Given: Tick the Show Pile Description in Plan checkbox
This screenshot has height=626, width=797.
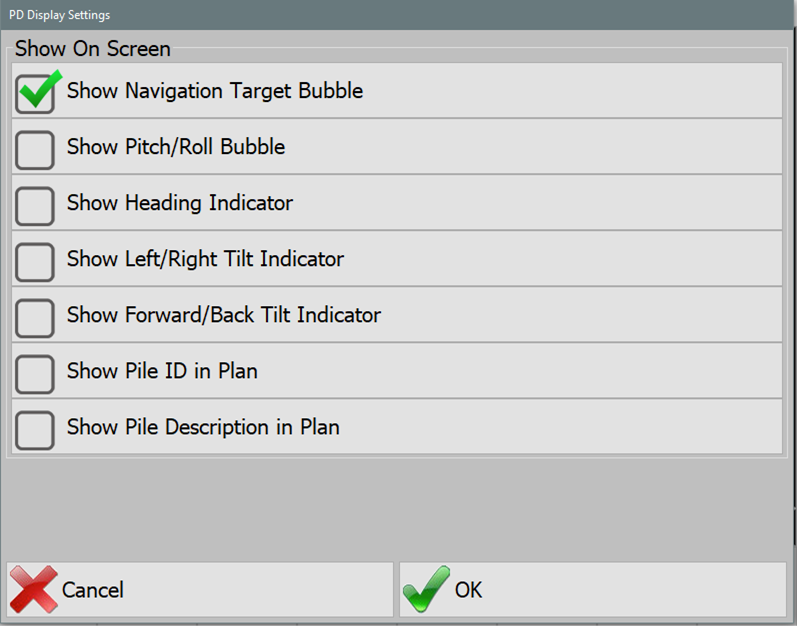Looking at the screenshot, I should 36,428.
